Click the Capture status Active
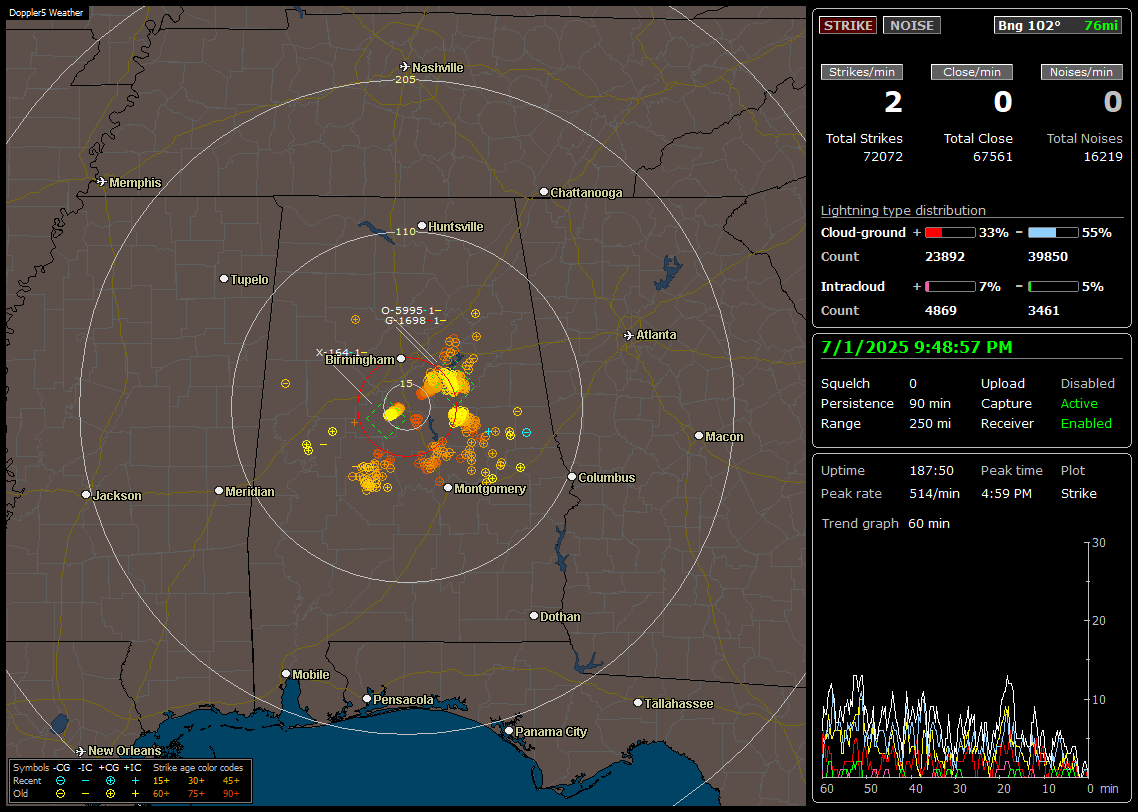This screenshot has width=1138, height=812. [x=1078, y=403]
